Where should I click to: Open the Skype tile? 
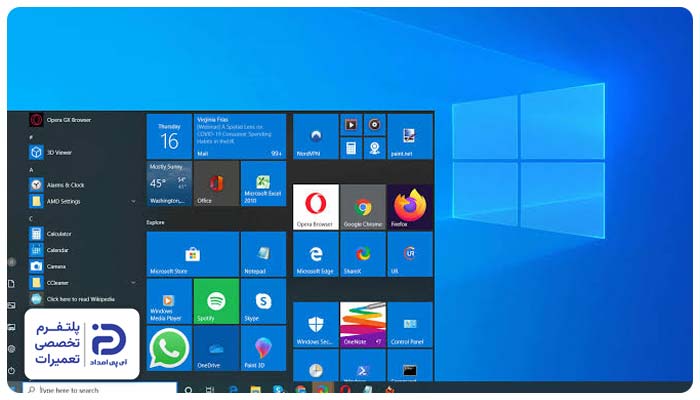[x=263, y=301]
